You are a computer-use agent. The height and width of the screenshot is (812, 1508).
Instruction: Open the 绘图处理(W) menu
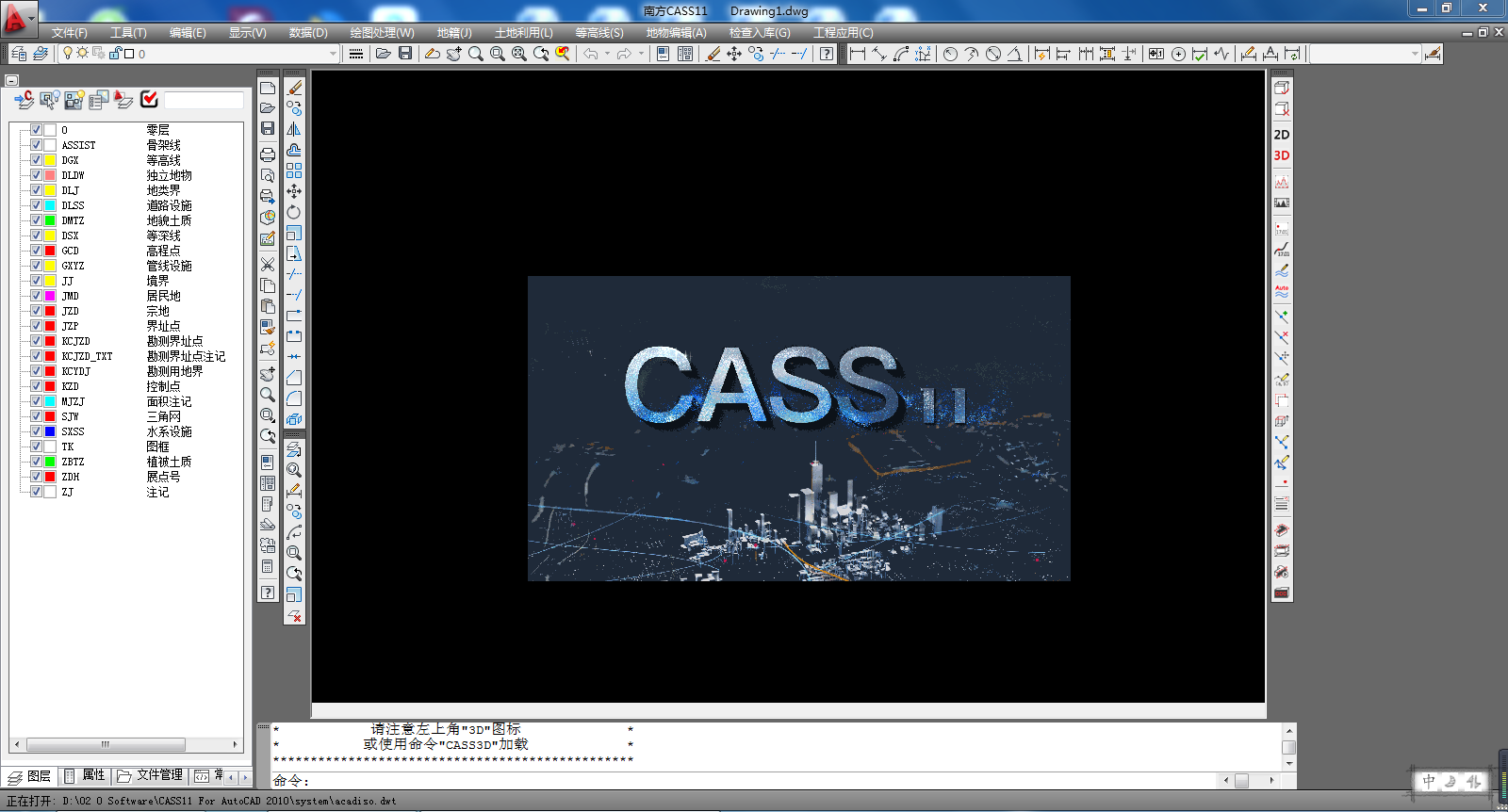(x=382, y=33)
